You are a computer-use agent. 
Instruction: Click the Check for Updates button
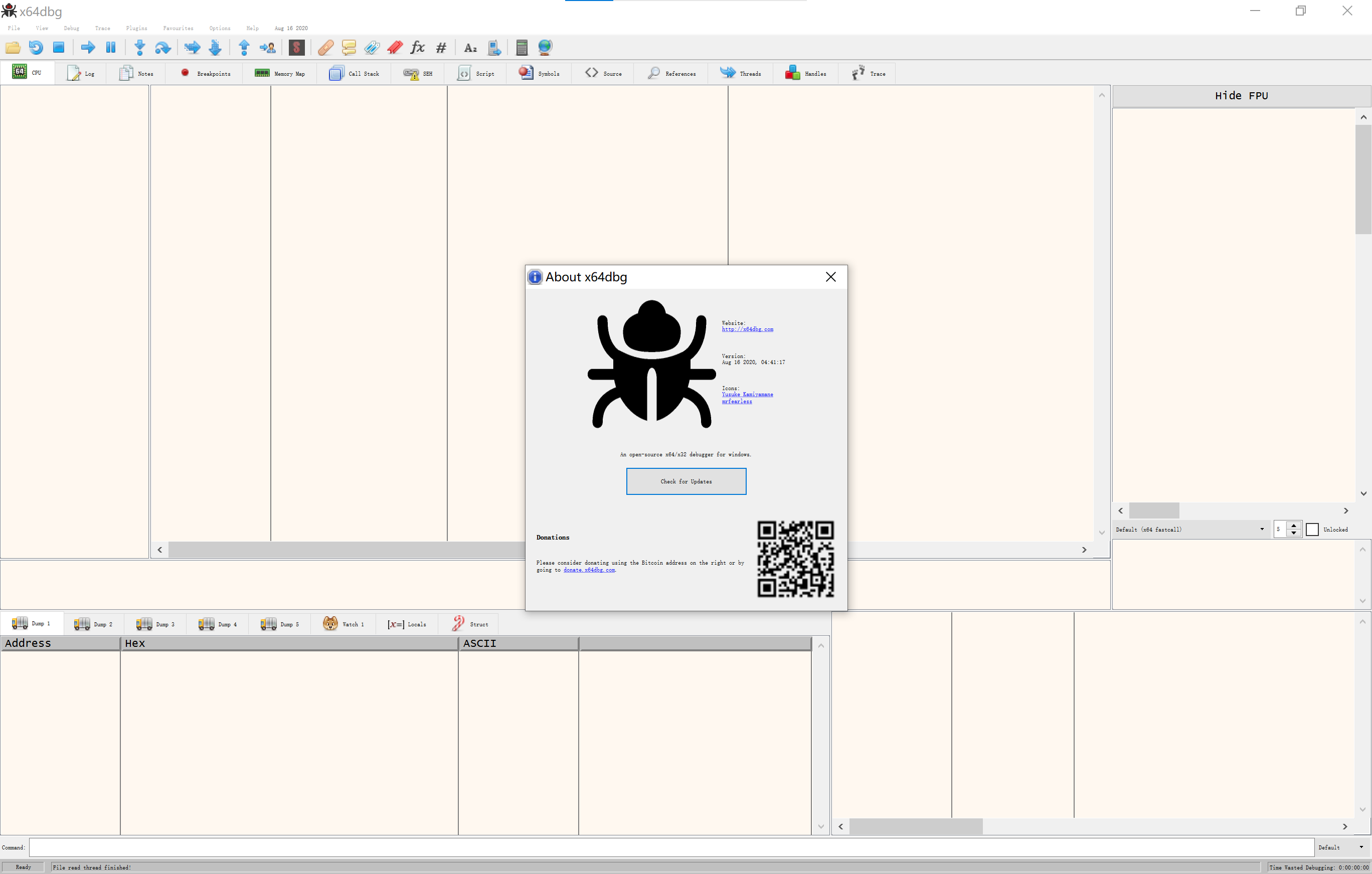686,481
